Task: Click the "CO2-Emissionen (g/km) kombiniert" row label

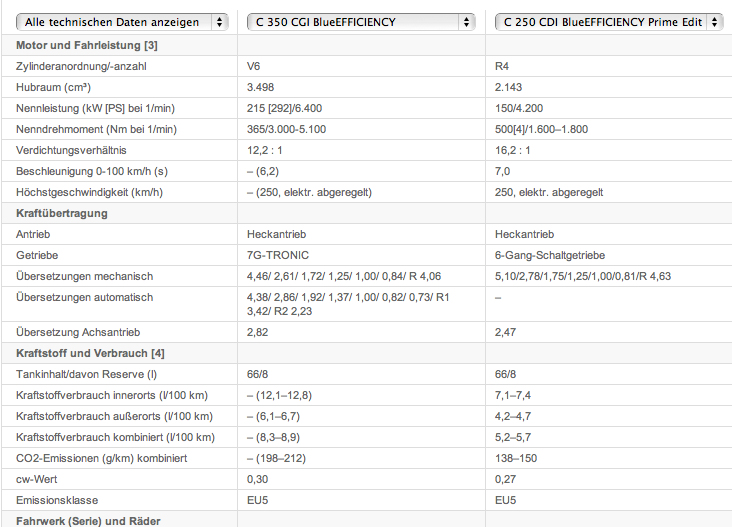Action: pyautogui.click(x=103, y=458)
